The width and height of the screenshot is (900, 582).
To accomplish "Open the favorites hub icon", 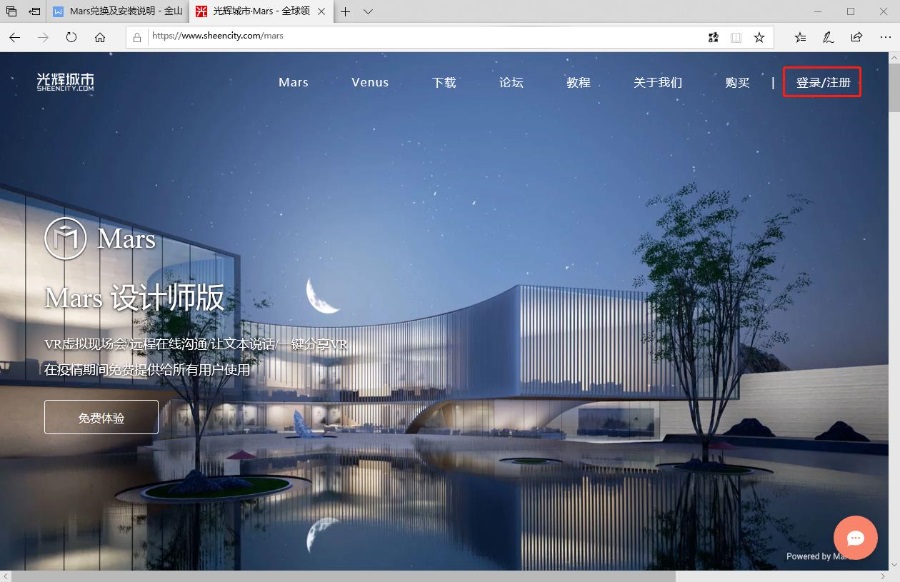I will point(800,37).
